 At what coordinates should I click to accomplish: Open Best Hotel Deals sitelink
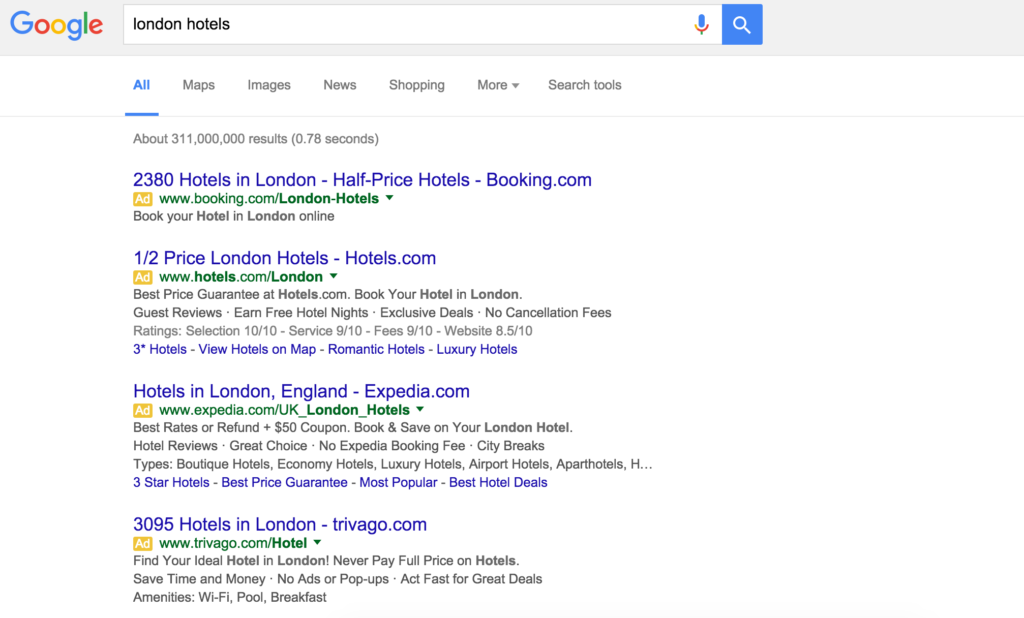498,483
